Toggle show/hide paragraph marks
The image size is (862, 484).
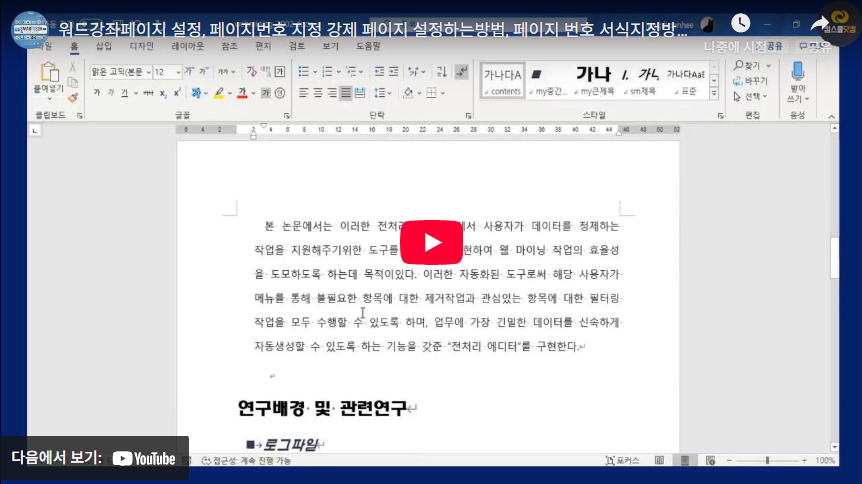[x=462, y=72]
